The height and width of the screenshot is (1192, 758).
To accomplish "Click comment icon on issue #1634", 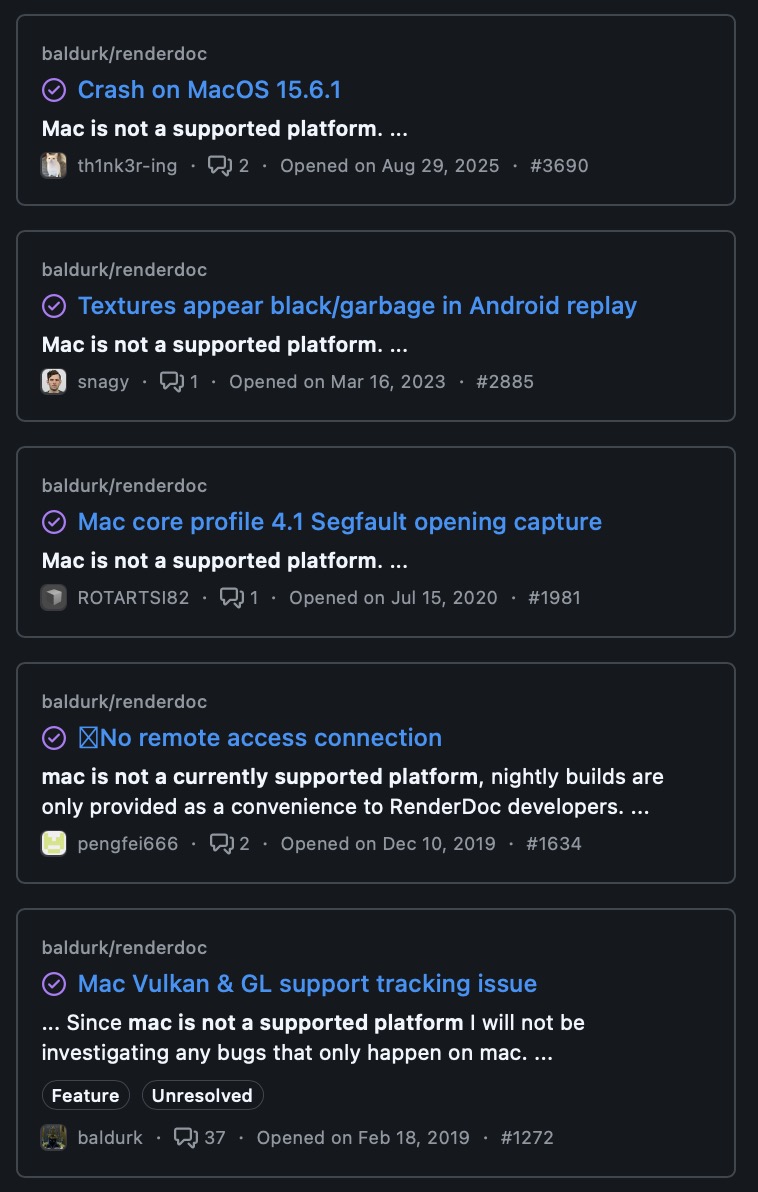I will click(221, 844).
